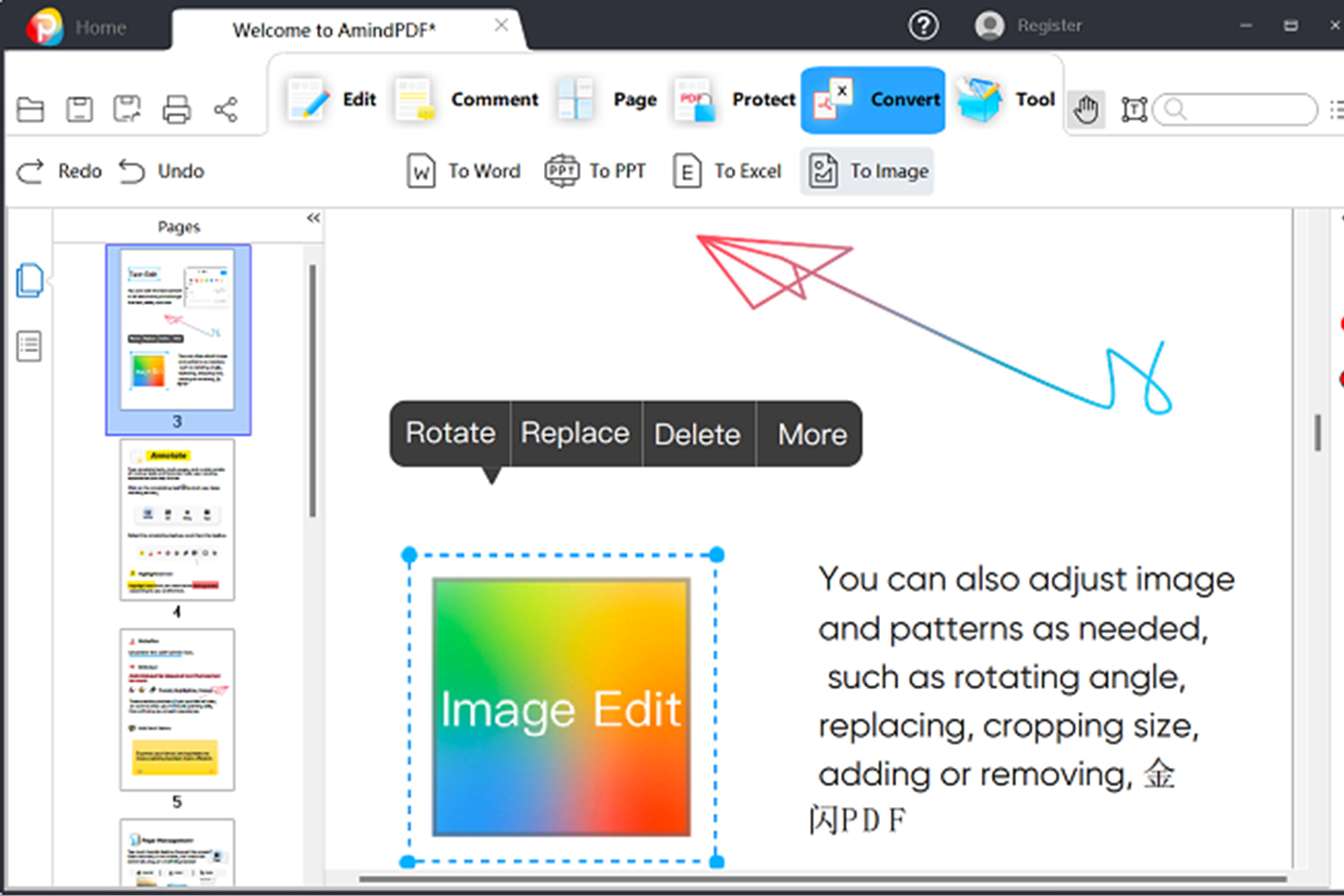
Task: Open a PDF with the folder icon
Action: click(x=30, y=109)
